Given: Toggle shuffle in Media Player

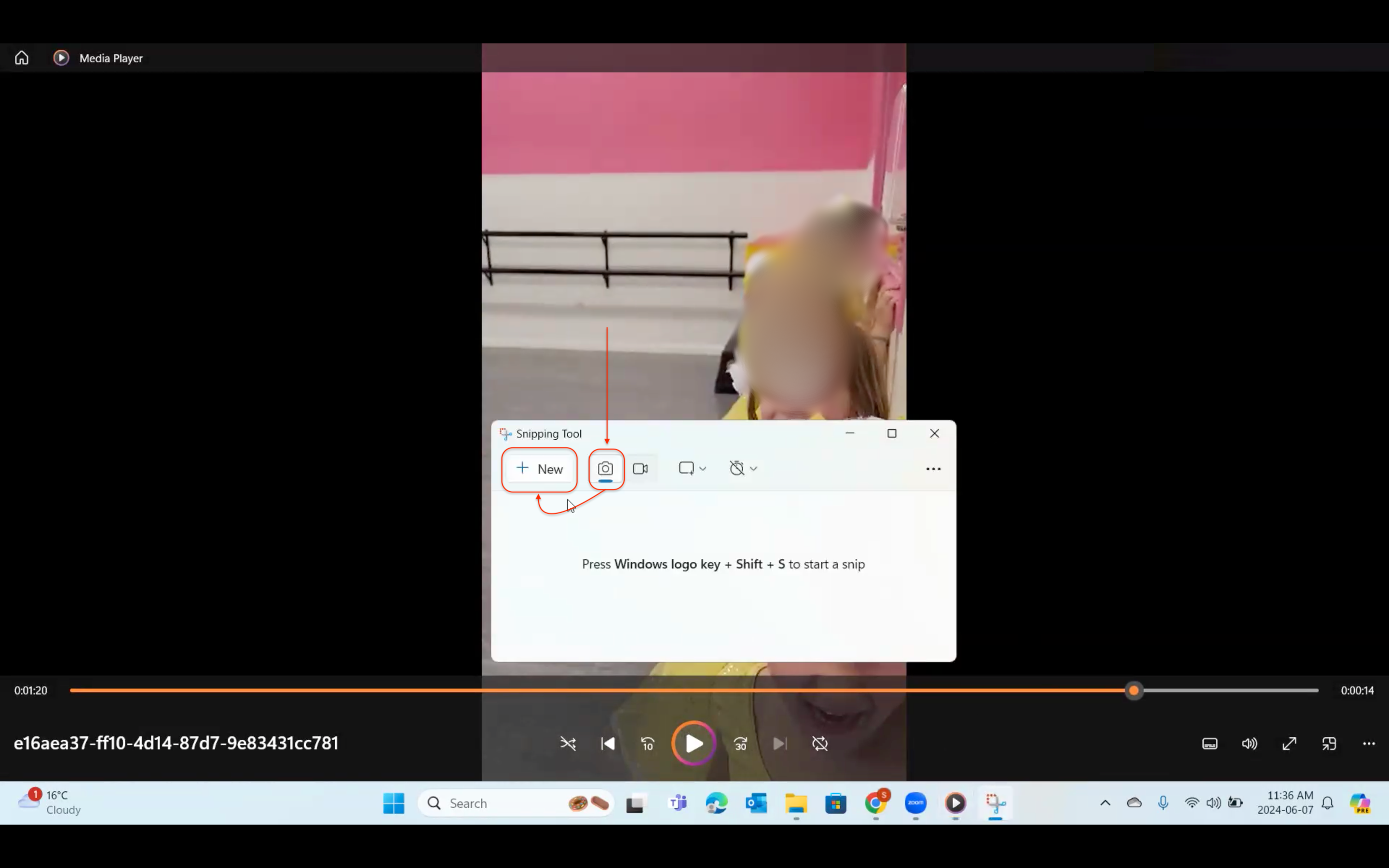Looking at the screenshot, I should click(x=568, y=744).
